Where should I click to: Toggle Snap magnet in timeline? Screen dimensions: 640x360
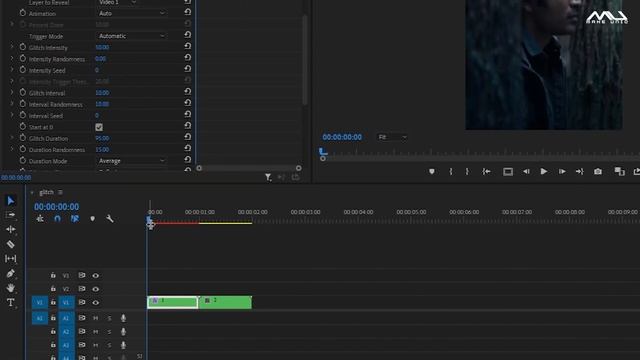[x=57, y=219]
